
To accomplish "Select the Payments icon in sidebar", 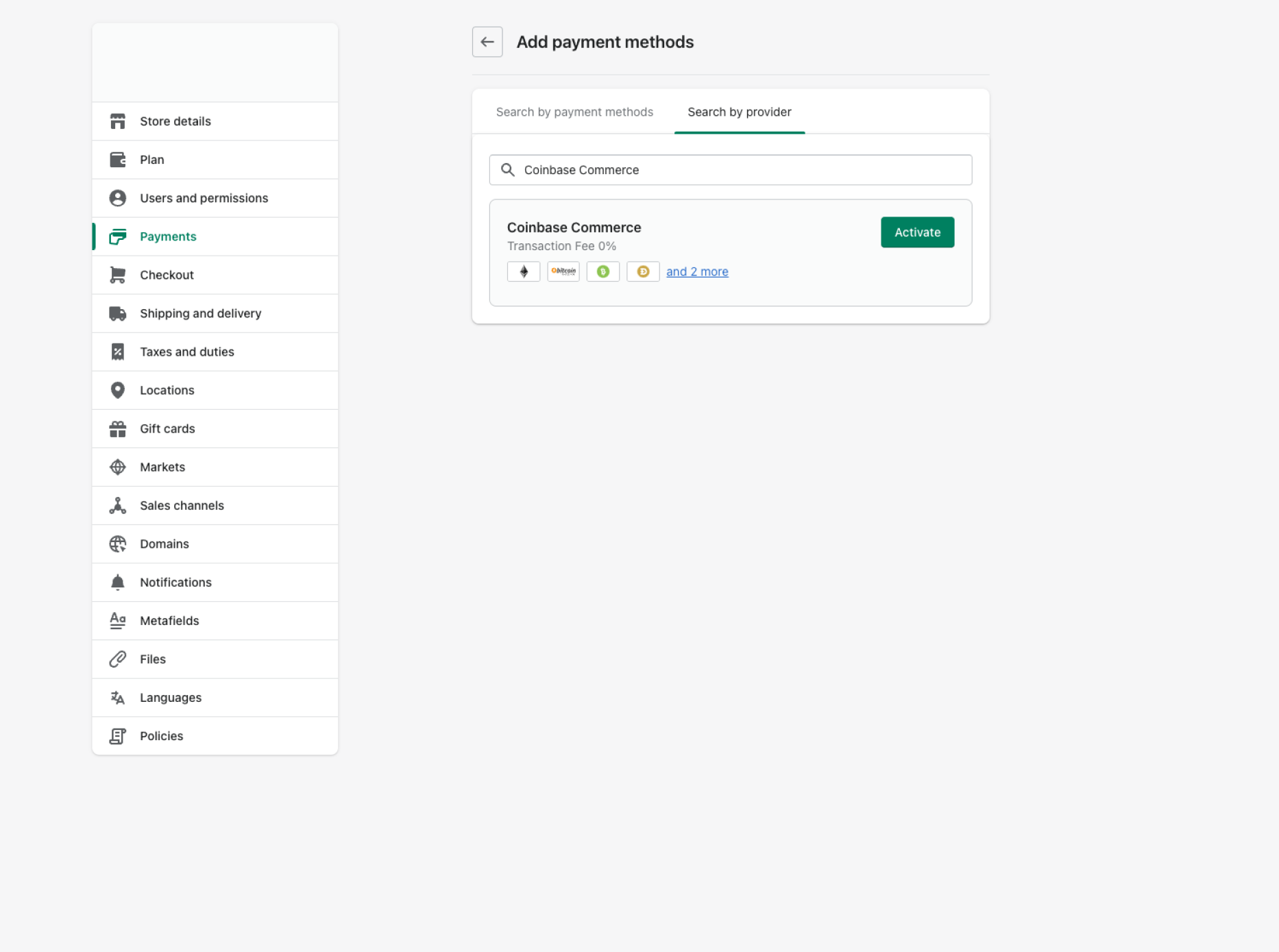I will pyautogui.click(x=117, y=236).
